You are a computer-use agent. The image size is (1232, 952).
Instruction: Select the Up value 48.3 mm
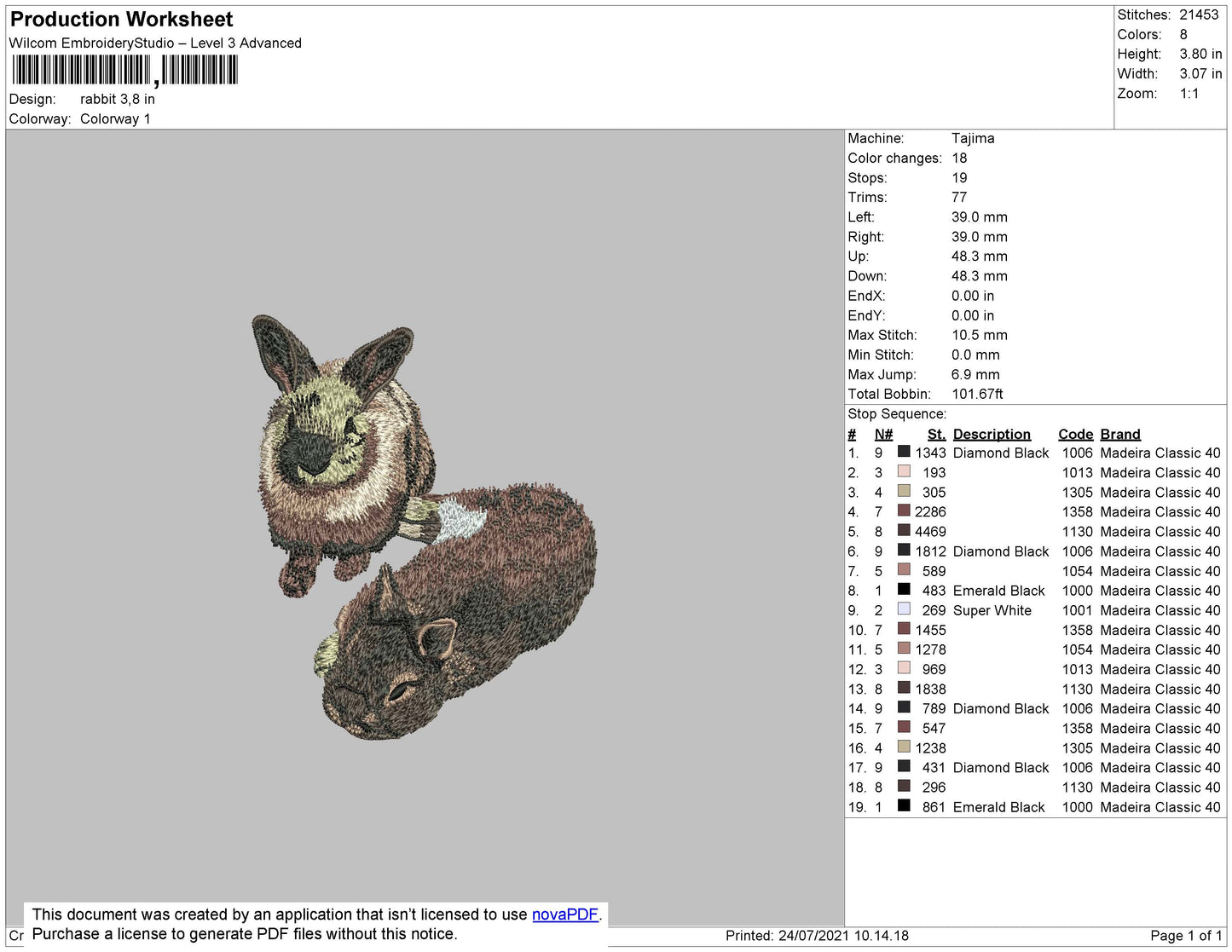click(980, 256)
